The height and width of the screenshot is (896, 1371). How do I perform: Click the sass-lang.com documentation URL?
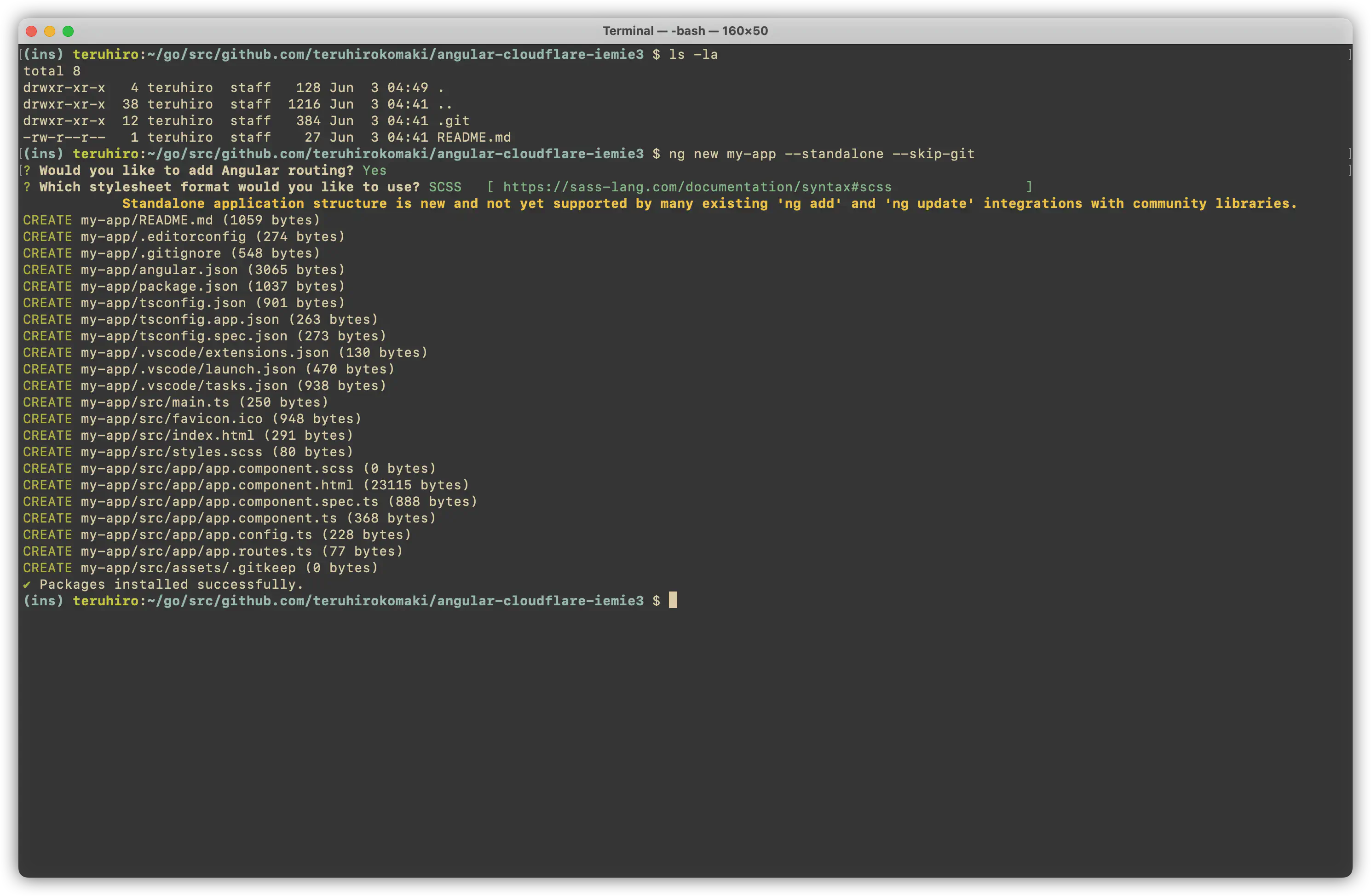tap(697, 187)
